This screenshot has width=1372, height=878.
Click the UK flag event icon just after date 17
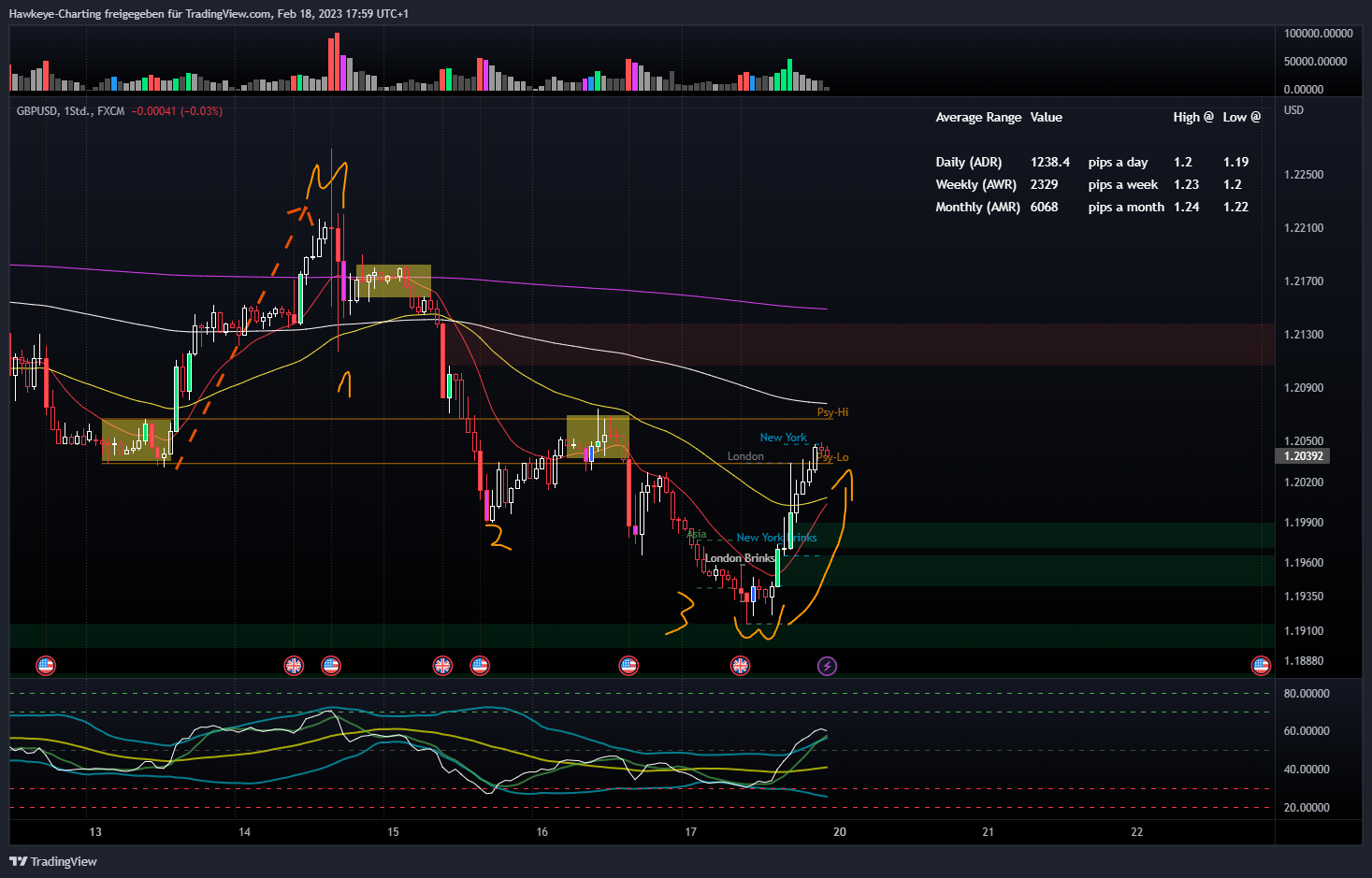tap(740, 666)
